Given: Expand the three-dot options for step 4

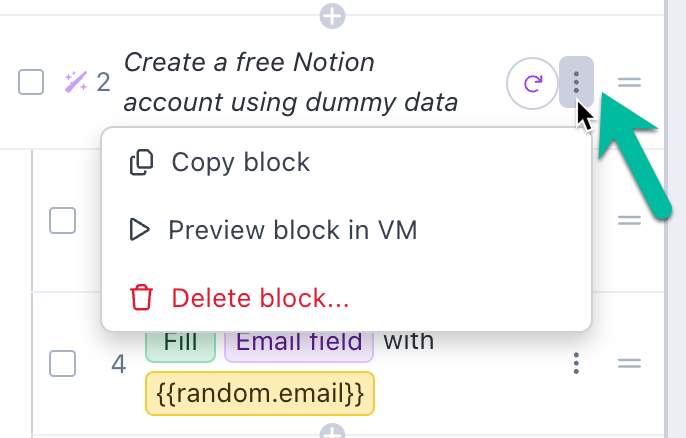Looking at the screenshot, I should tap(576, 363).
